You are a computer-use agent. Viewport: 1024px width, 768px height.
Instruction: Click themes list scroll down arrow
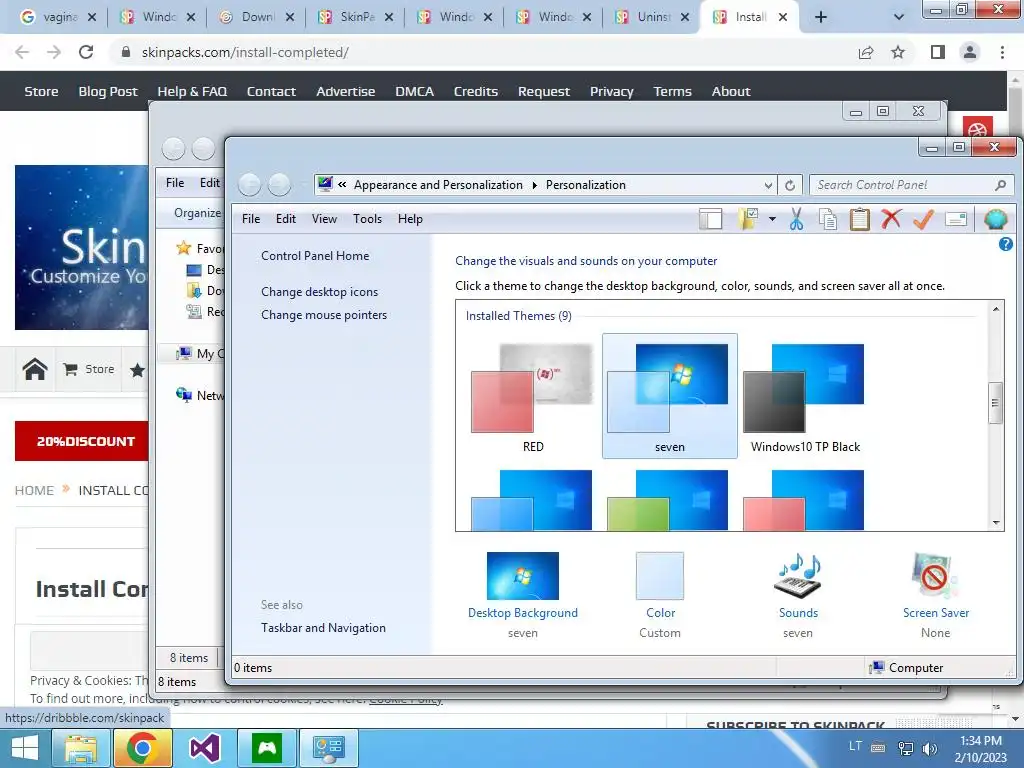point(995,522)
